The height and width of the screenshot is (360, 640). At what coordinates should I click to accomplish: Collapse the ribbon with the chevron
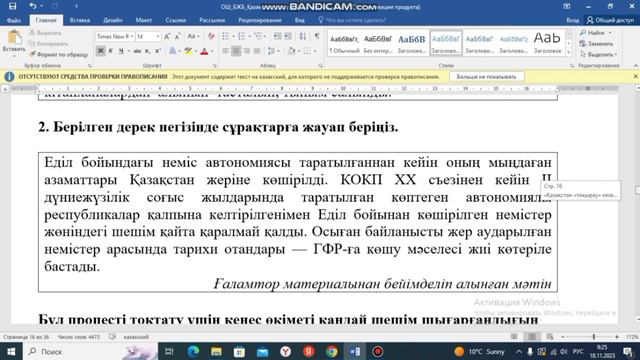click(x=636, y=65)
